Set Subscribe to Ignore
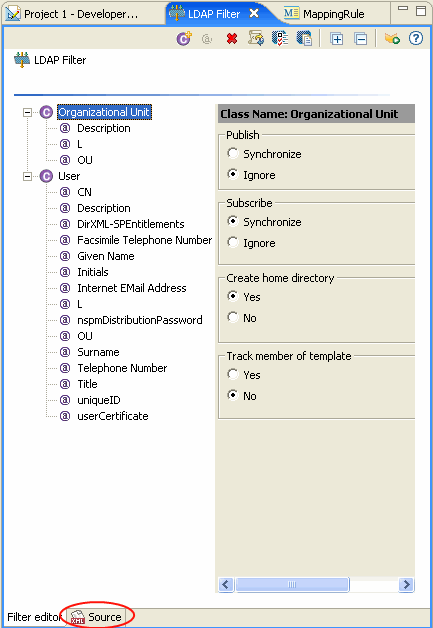This screenshot has height=628, width=433. click(x=233, y=243)
